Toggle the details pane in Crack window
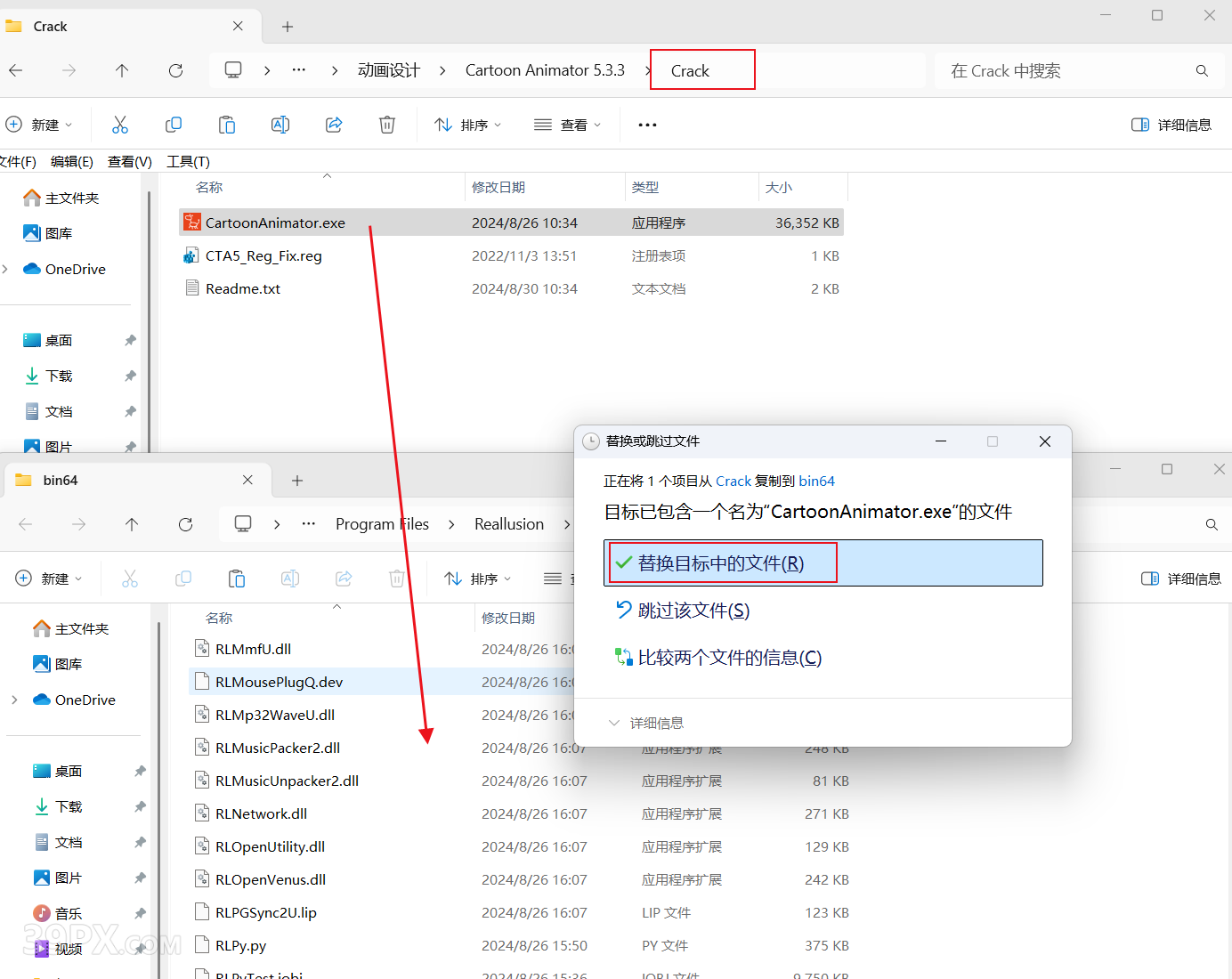 coord(1171,125)
